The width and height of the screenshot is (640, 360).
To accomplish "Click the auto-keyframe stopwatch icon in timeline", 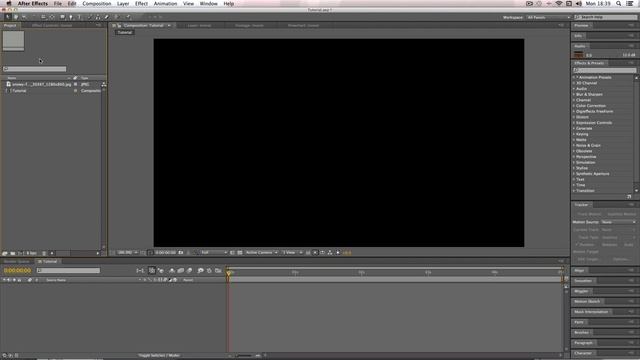I will tap(209, 270).
